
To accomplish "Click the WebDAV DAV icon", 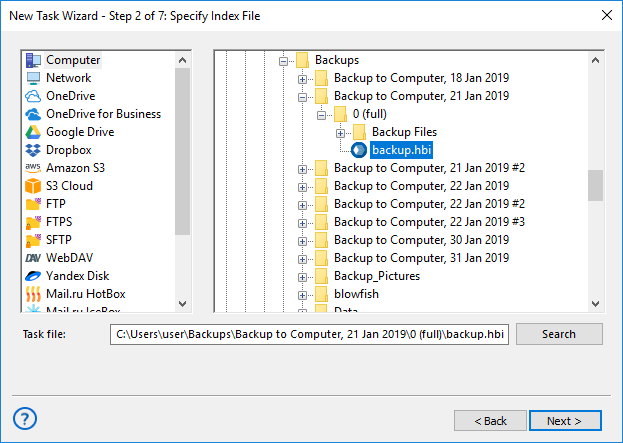I will [x=33, y=258].
